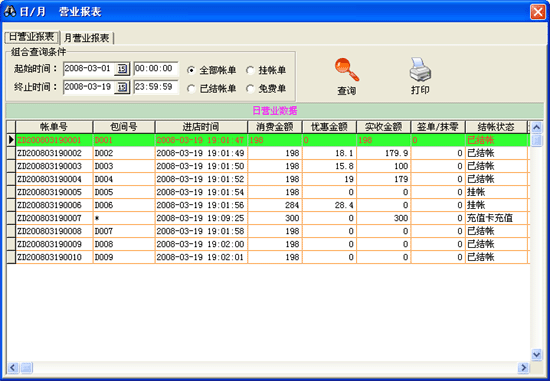Screen dimensions: 550x381
Task: Click the 帐单号 column header
Action: tap(54, 127)
